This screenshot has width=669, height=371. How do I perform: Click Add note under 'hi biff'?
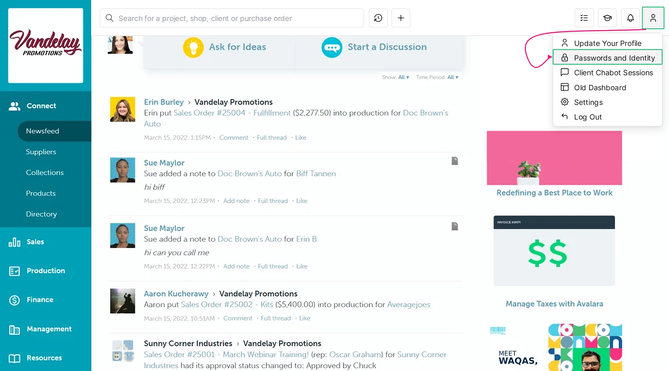[x=236, y=200]
